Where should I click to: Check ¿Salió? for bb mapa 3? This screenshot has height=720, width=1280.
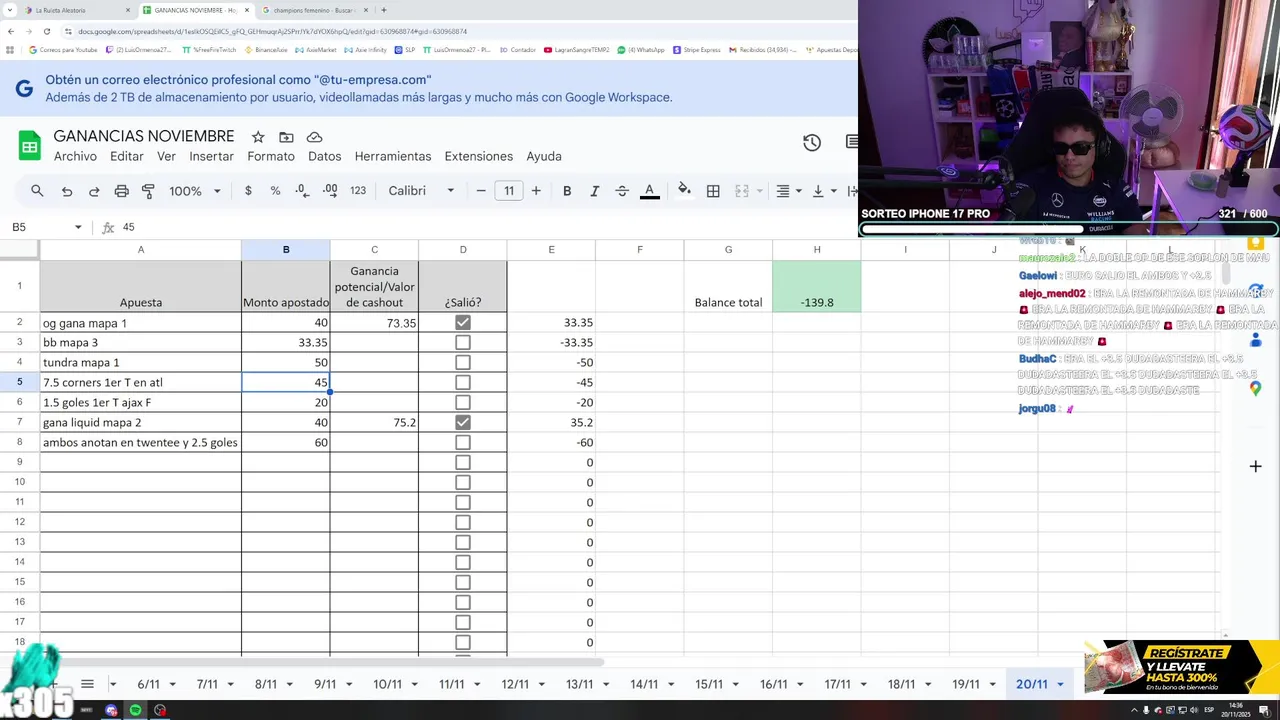[x=462, y=342]
